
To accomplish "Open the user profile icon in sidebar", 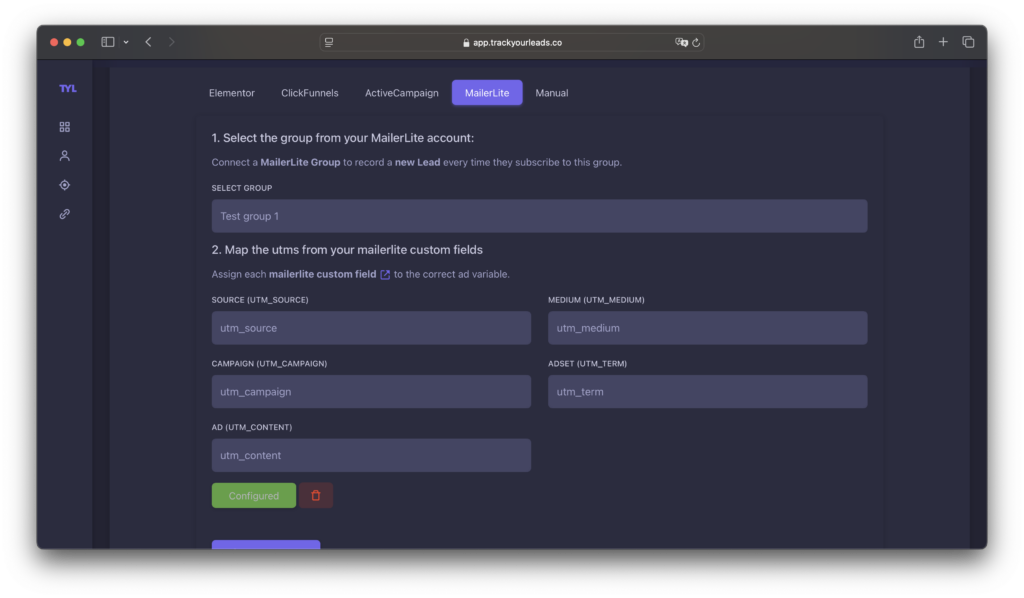I will [65, 155].
